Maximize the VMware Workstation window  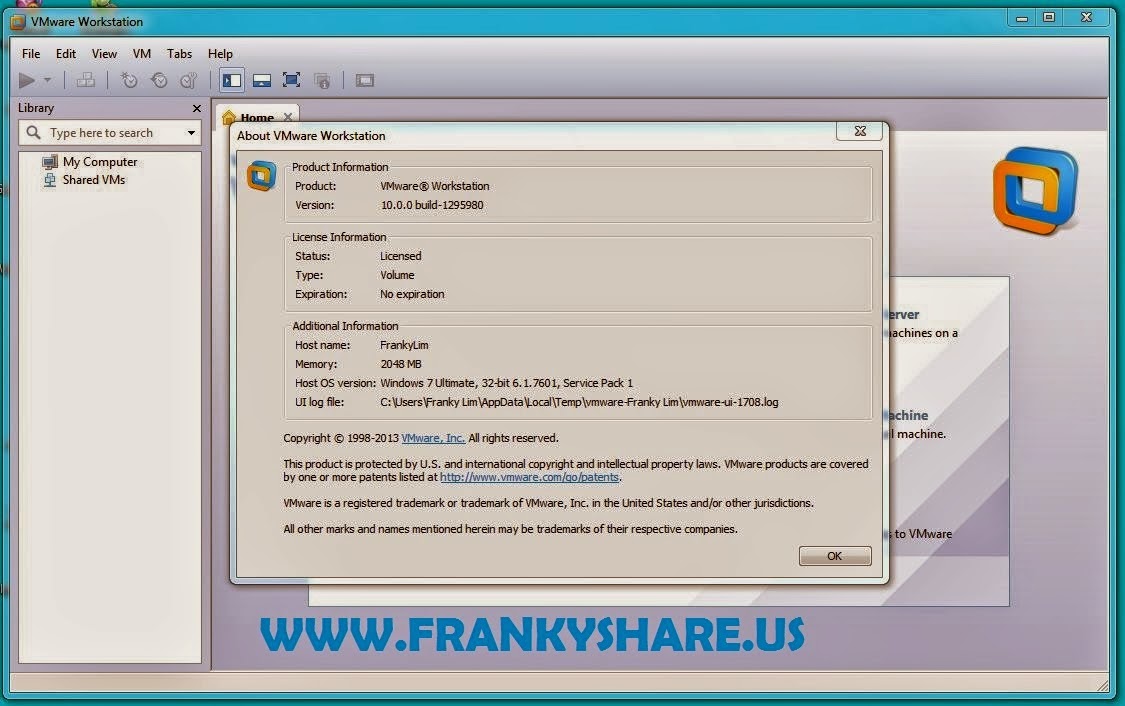click(1049, 17)
